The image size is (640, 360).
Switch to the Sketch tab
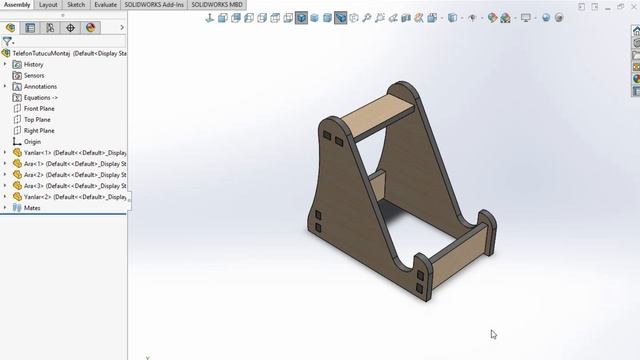(x=76, y=5)
